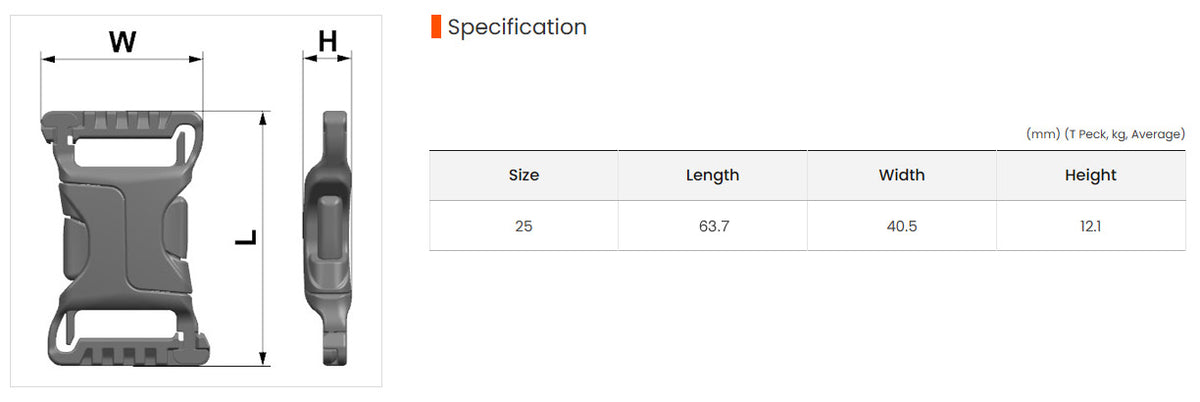This screenshot has width=1200, height=402.
Task: Click the L length dimension label
Action: click(246, 238)
